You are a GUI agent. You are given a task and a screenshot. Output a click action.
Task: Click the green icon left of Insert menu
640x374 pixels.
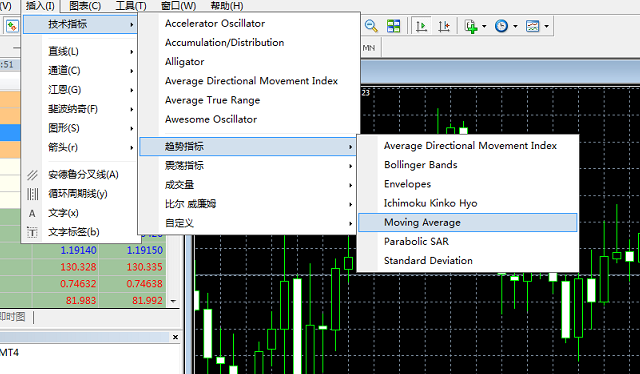[12, 27]
